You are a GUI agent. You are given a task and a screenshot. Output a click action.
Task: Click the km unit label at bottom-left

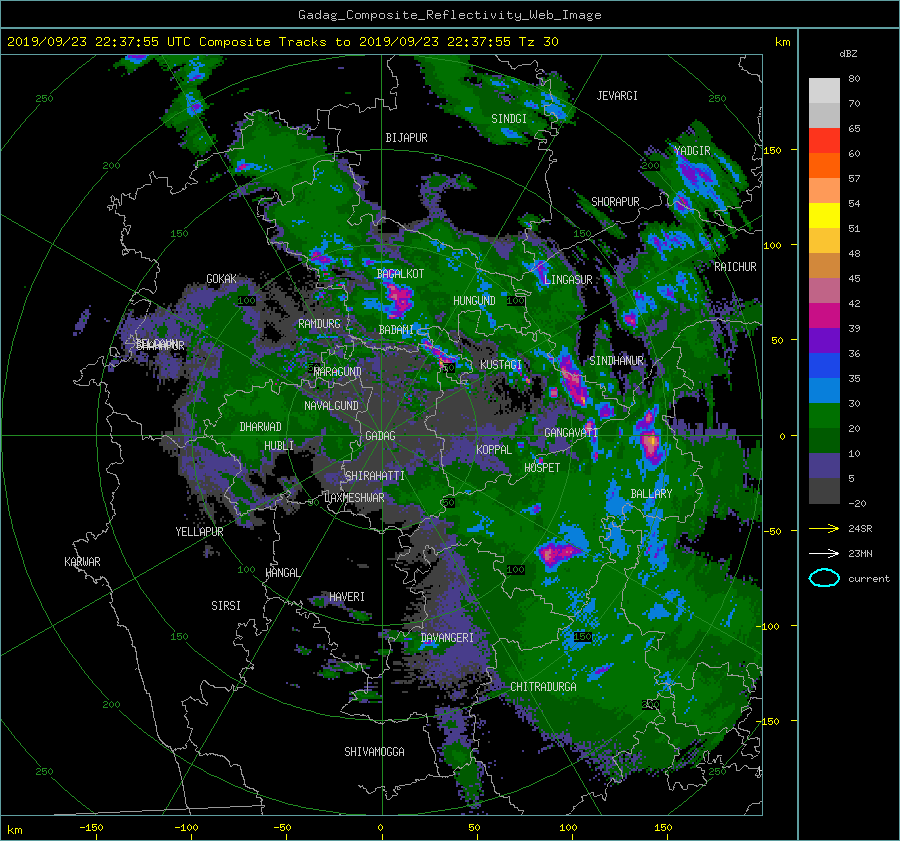click(14, 830)
